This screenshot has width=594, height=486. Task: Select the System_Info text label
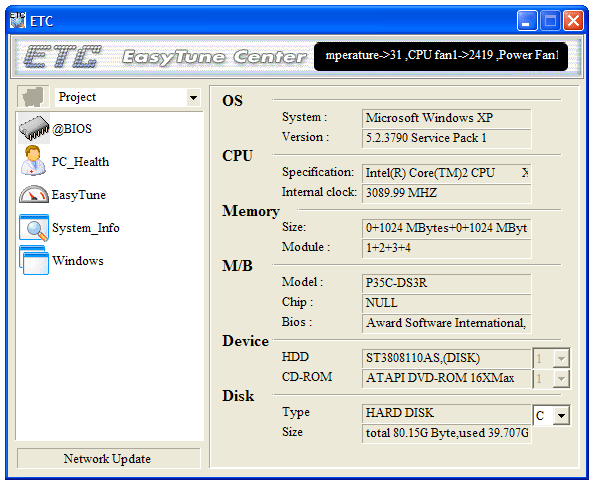coord(86,228)
